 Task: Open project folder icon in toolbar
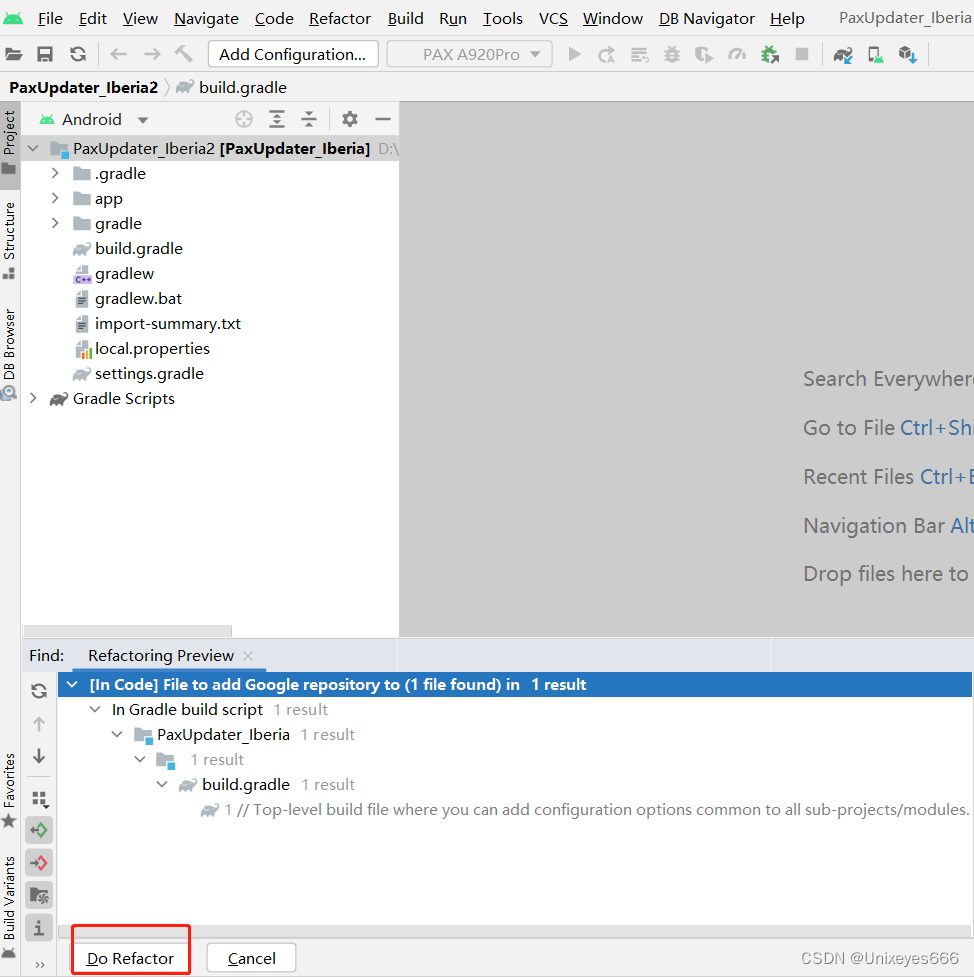click(x=14, y=55)
